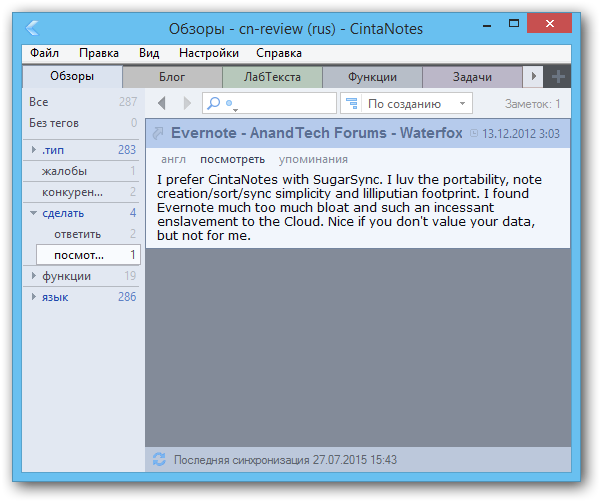Select the сделать tag
This screenshot has height=502, width=601.
click(63, 213)
